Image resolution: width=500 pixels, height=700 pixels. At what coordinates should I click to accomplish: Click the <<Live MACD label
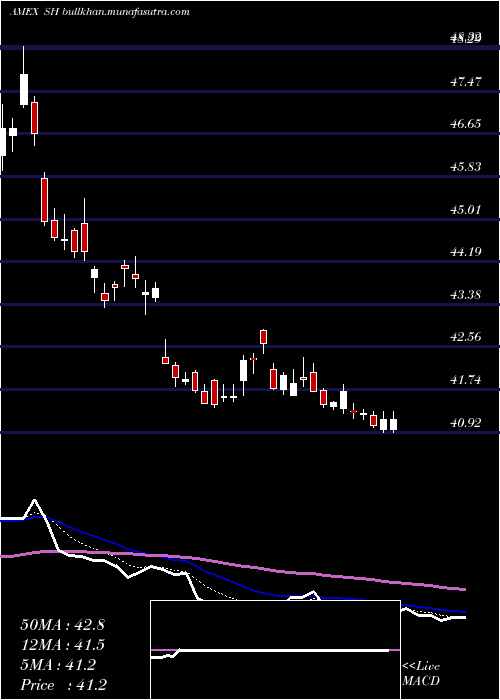click(421, 674)
